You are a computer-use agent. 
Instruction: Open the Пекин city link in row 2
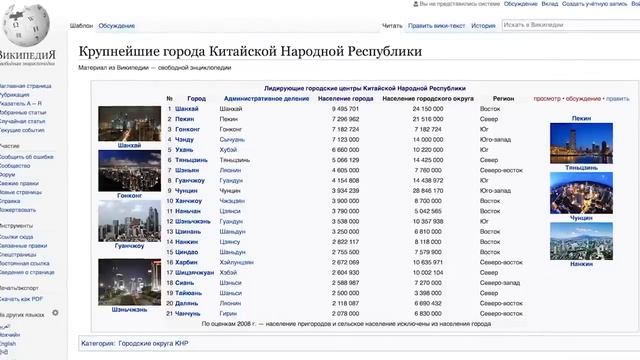pos(184,119)
